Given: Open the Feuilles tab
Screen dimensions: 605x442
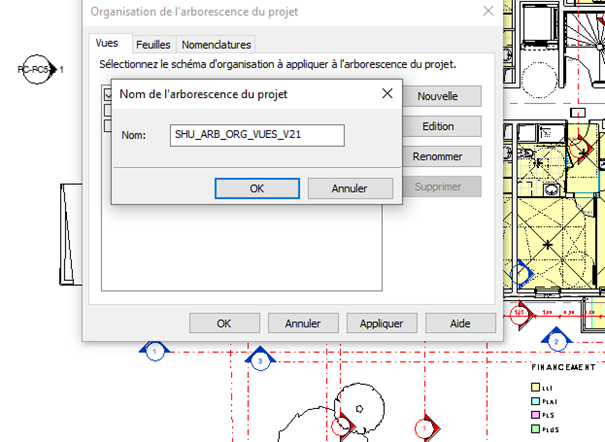Looking at the screenshot, I should 153,45.
